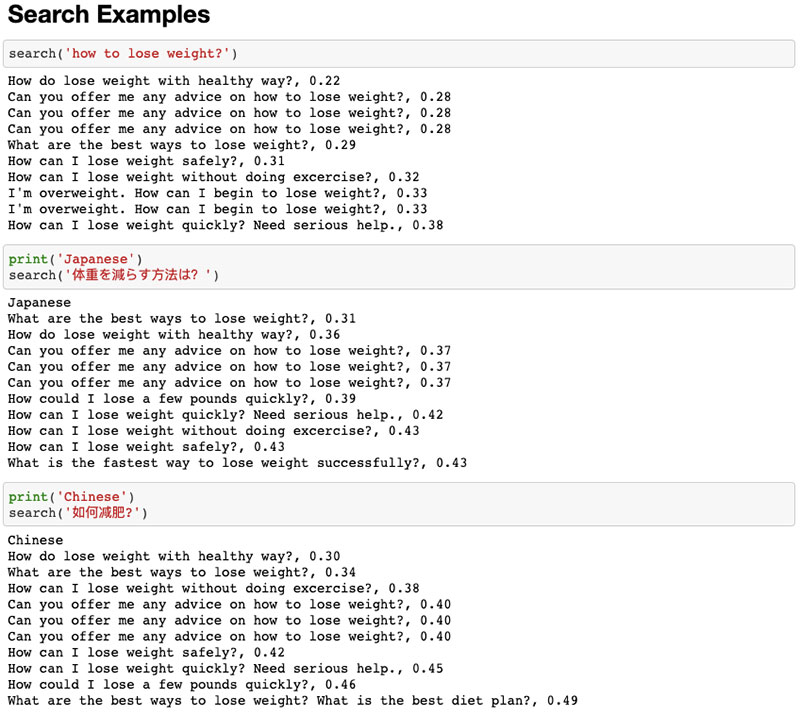Viewport: 800px width, 715px height.
Task: Click the 'Japanese' output label text
Action: [39, 303]
